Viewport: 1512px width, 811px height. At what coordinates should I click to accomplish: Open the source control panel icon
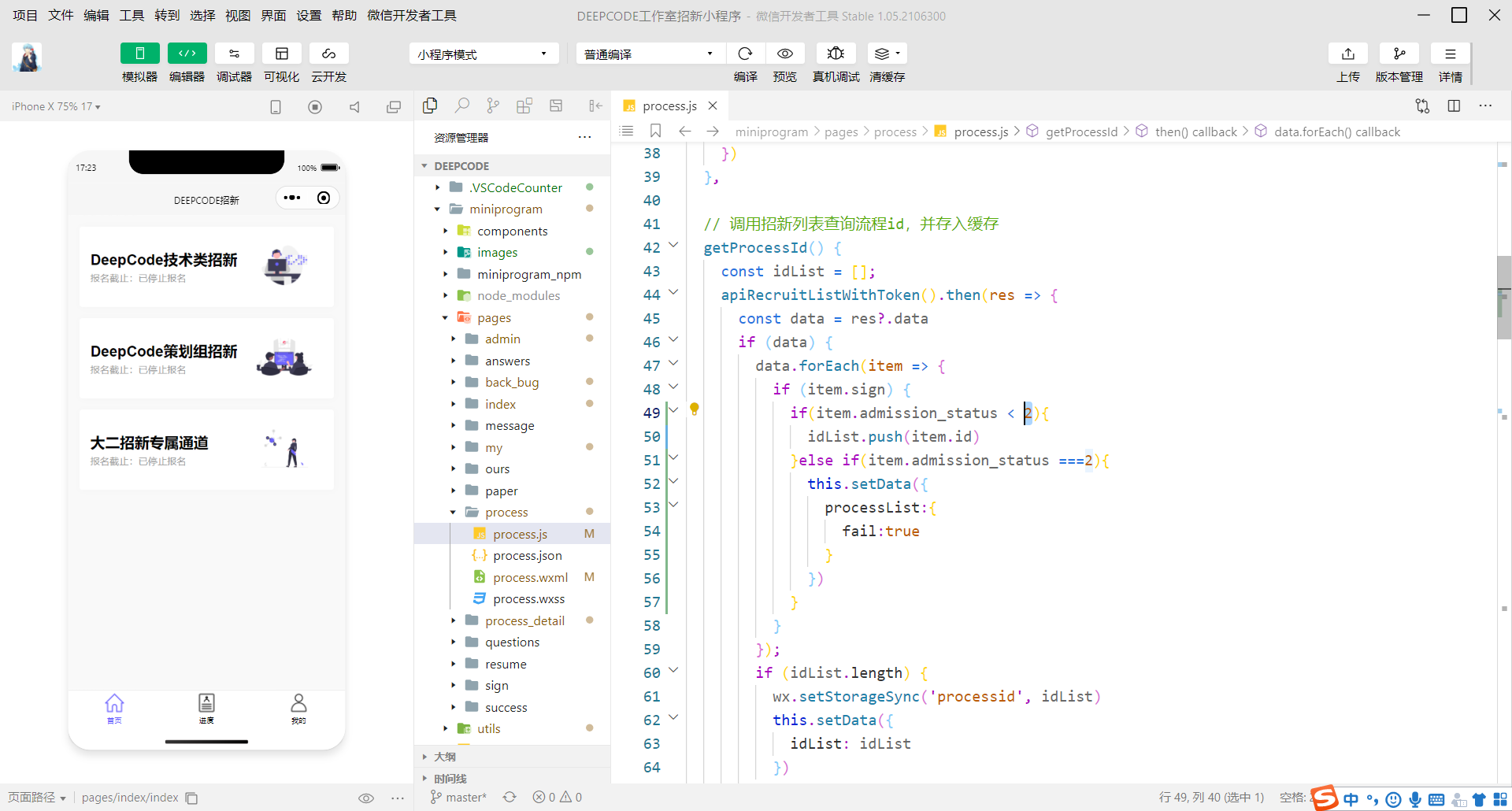point(493,106)
